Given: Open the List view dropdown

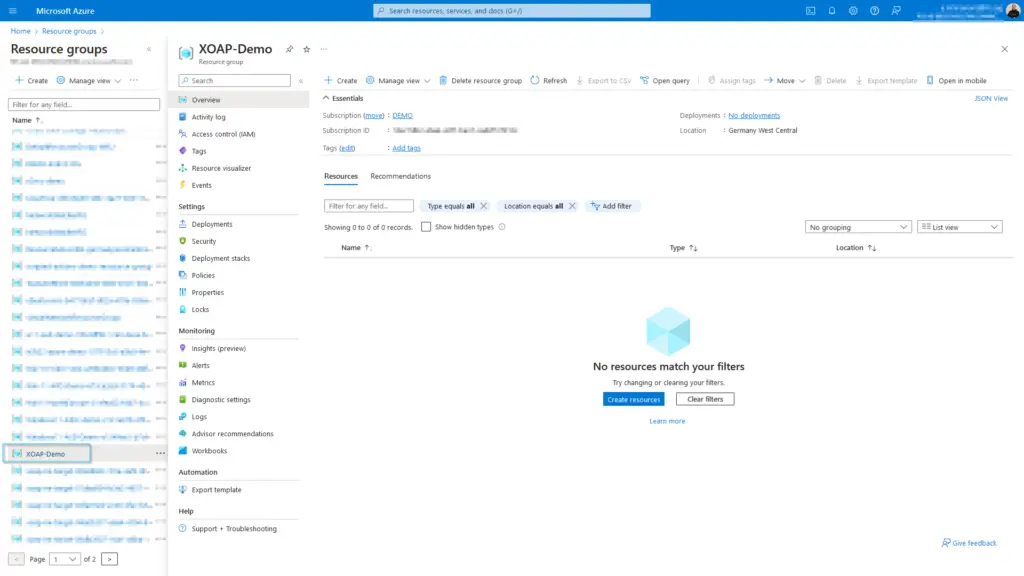Looking at the screenshot, I should 959,227.
